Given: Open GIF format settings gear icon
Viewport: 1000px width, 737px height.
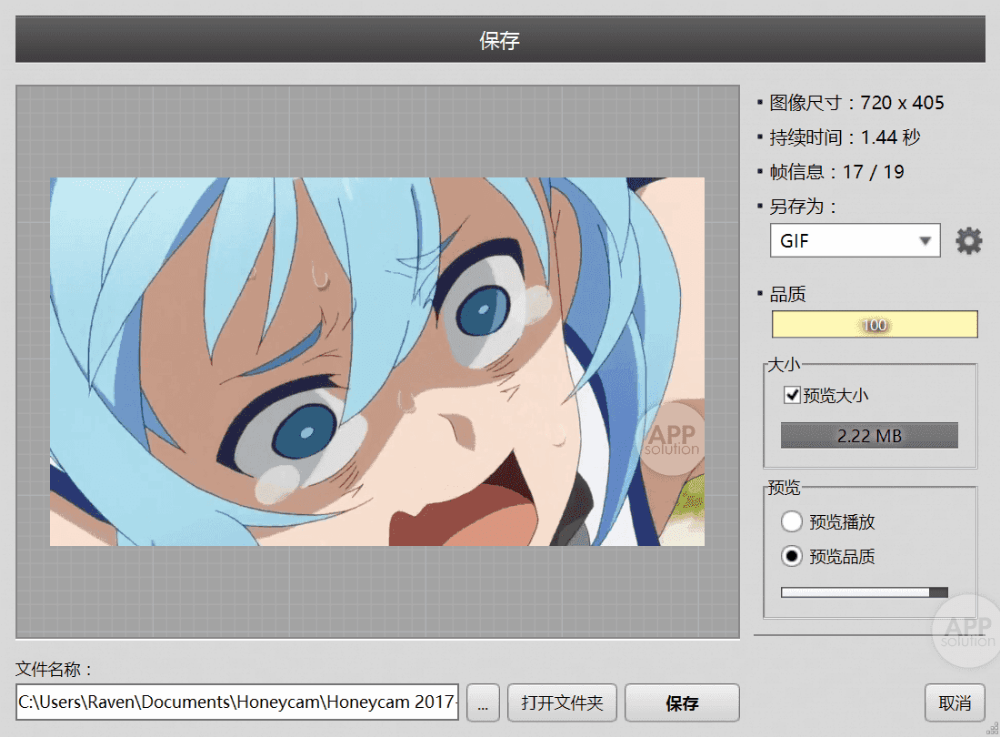Looking at the screenshot, I should [968, 241].
